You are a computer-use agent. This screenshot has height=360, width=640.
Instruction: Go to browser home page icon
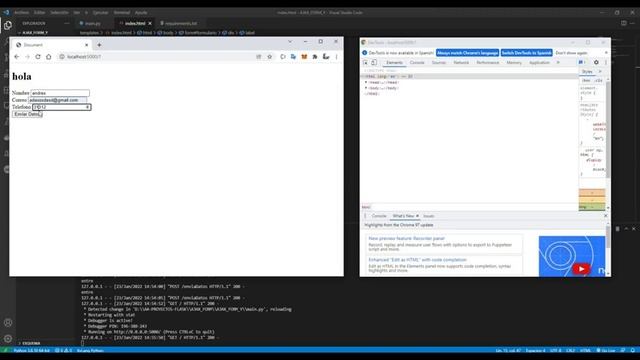tap(49, 57)
